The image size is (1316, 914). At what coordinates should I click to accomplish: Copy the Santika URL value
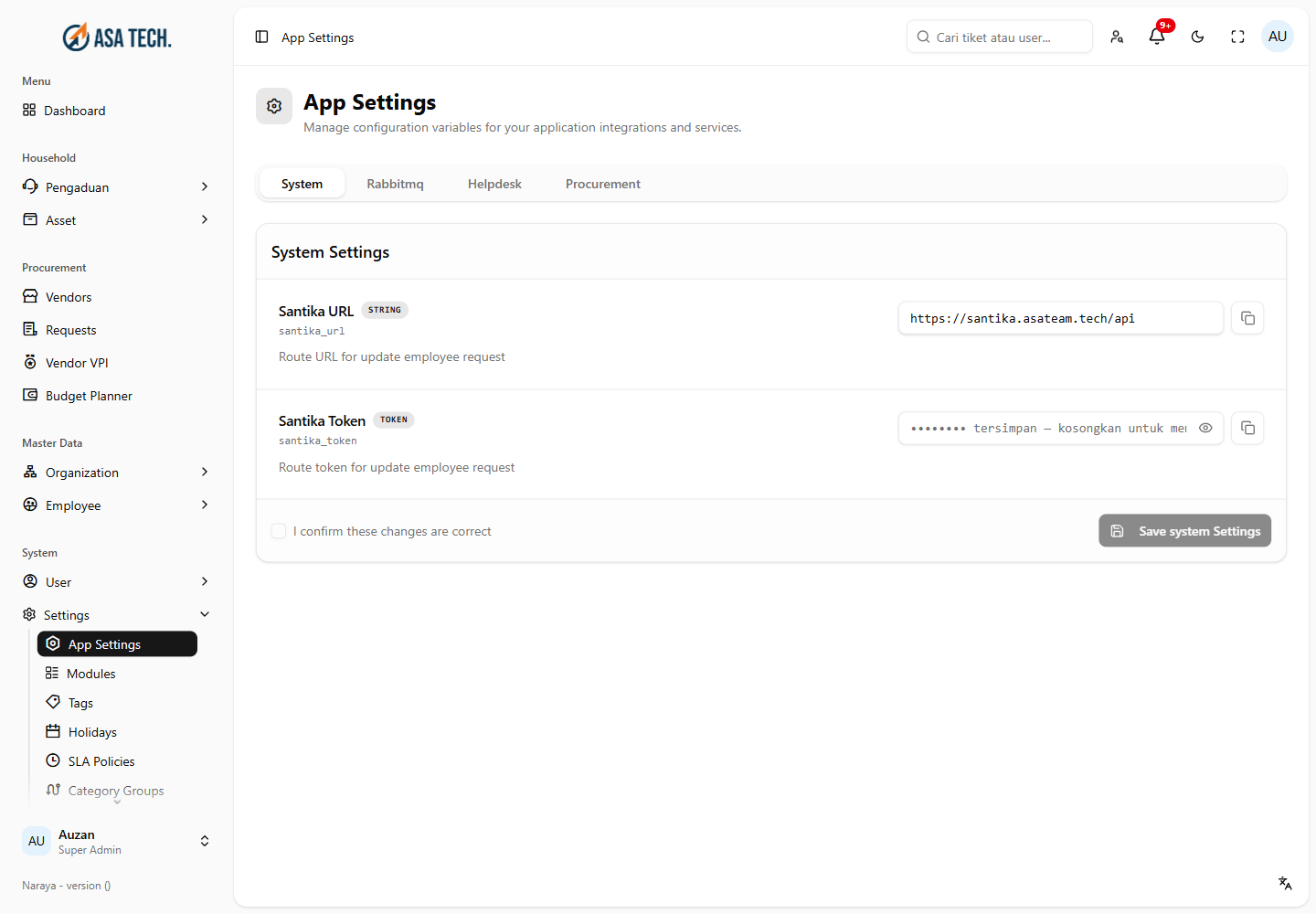(x=1247, y=318)
